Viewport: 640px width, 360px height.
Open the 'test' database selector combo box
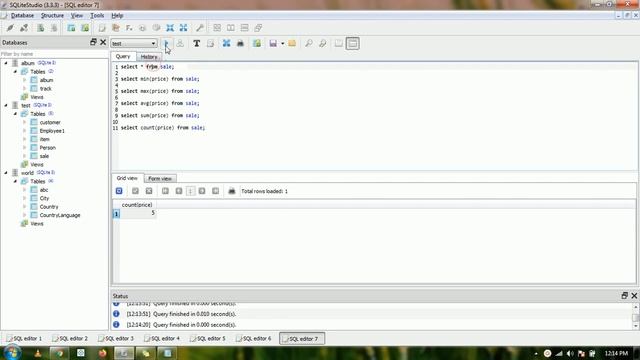(x=133, y=43)
